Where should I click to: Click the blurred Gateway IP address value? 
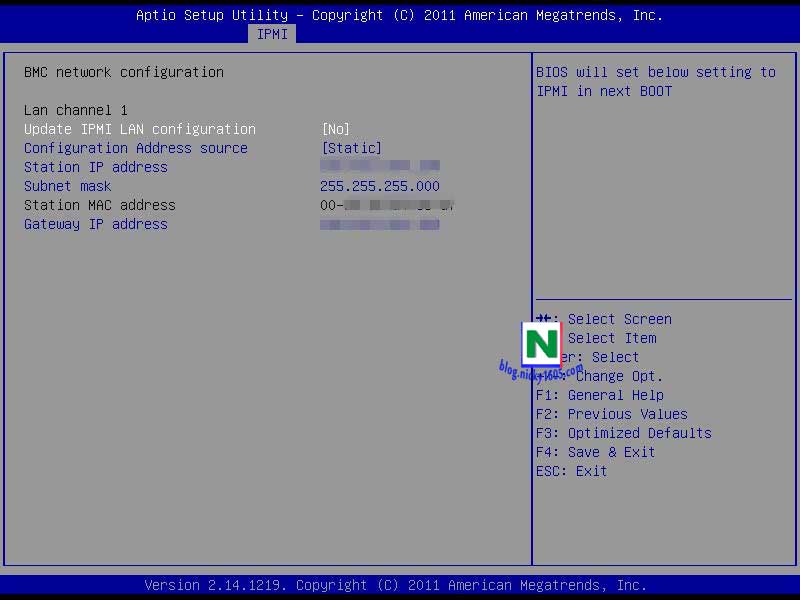(x=380, y=224)
